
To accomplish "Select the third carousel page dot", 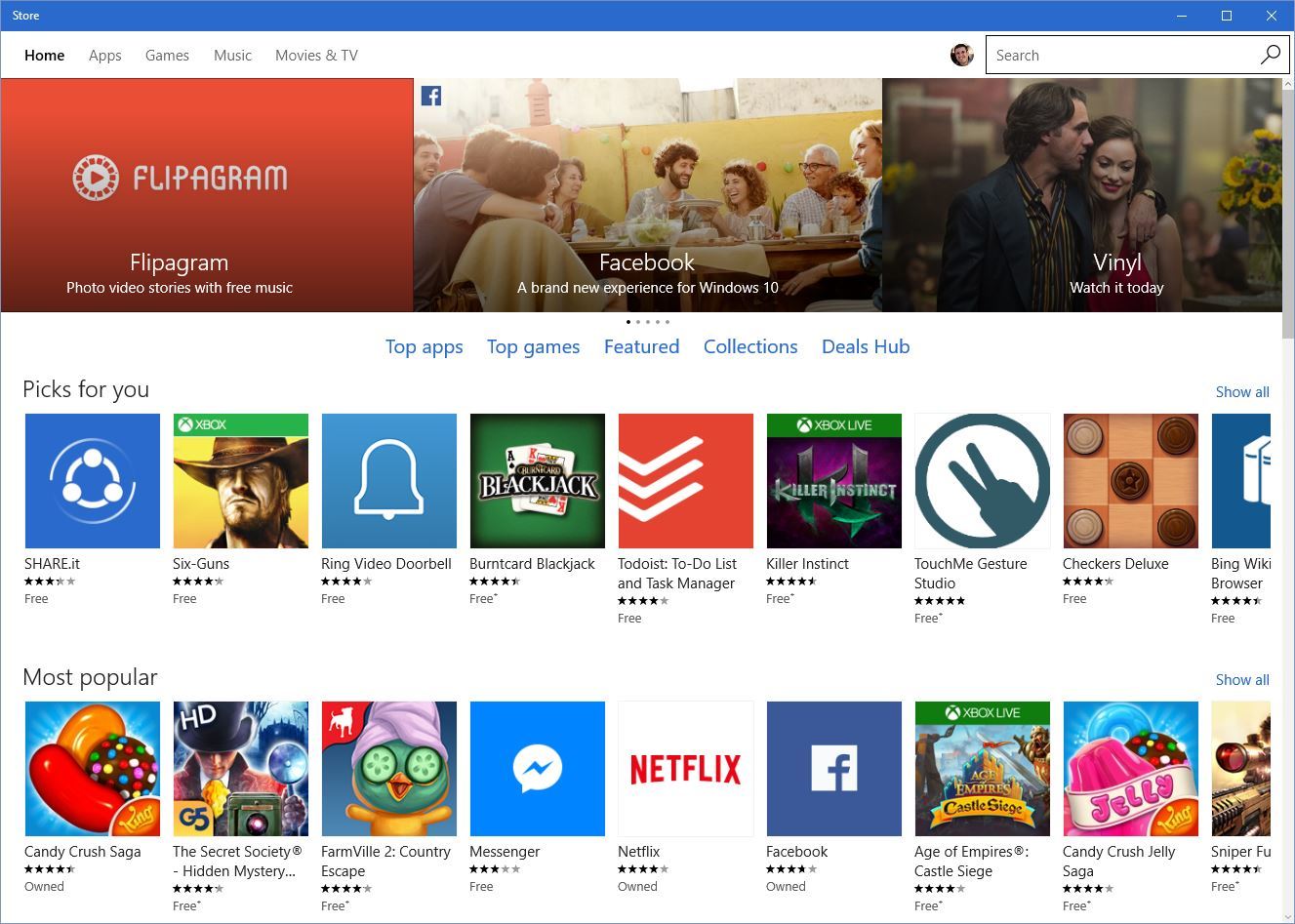I will [648, 321].
